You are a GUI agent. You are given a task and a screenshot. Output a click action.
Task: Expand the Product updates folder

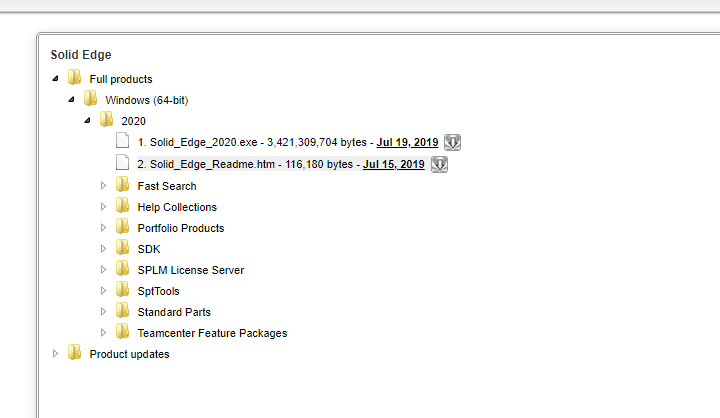55,354
